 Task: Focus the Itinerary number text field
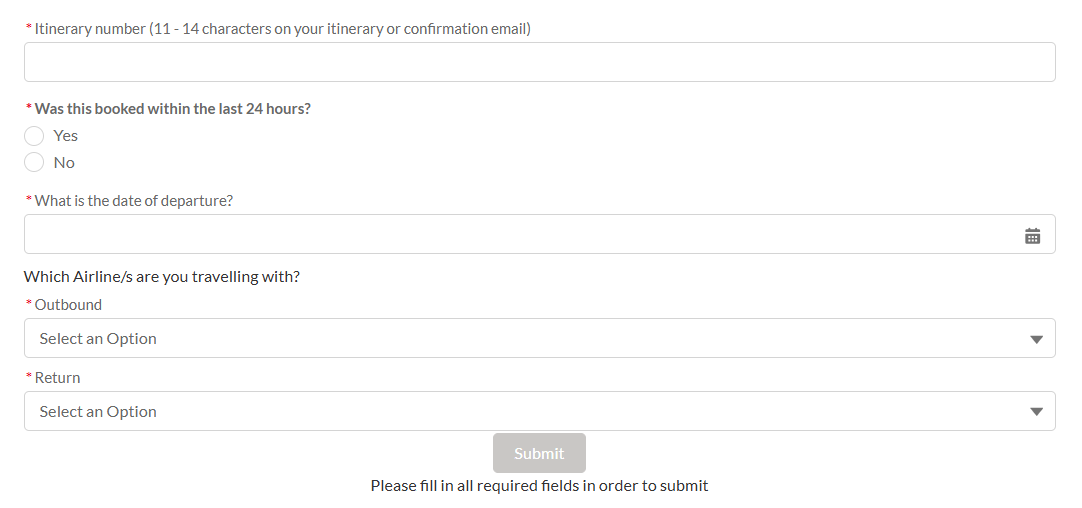coord(540,62)
